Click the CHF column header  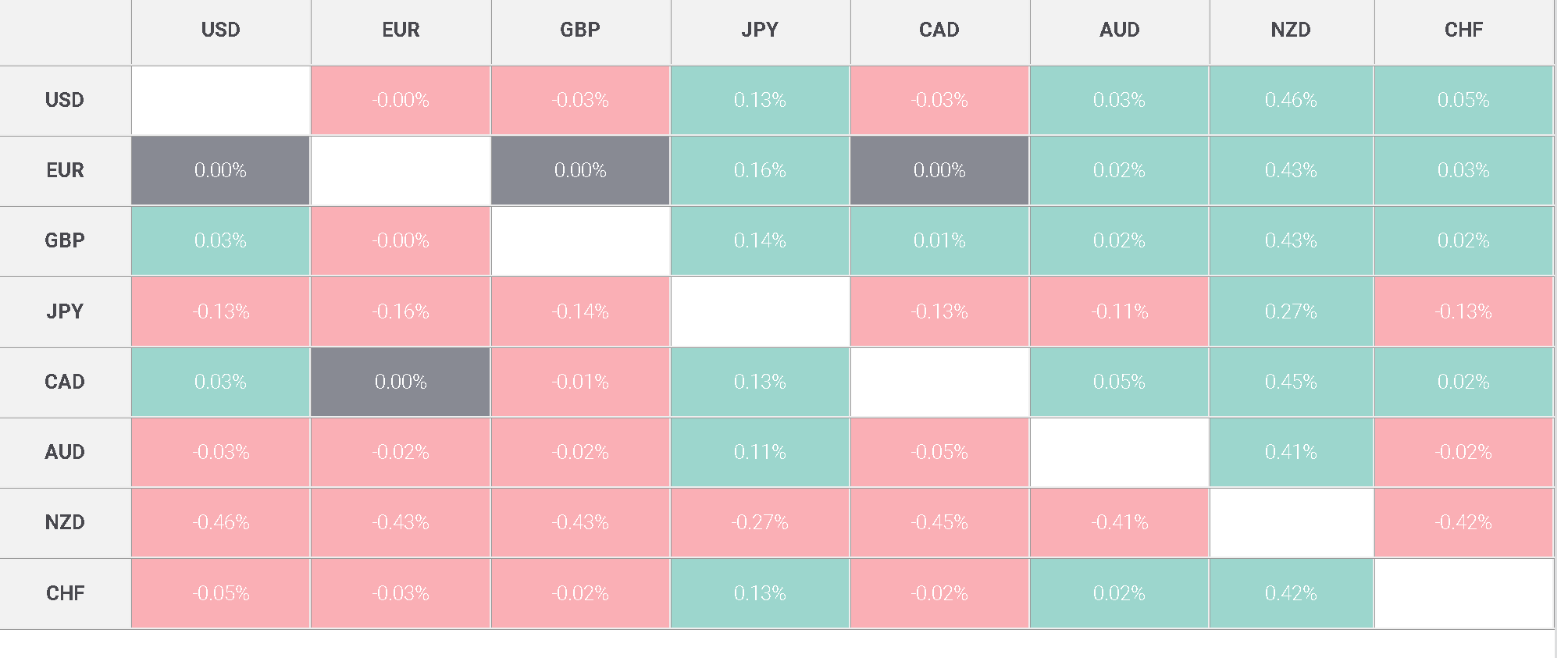pos(1463,30)
